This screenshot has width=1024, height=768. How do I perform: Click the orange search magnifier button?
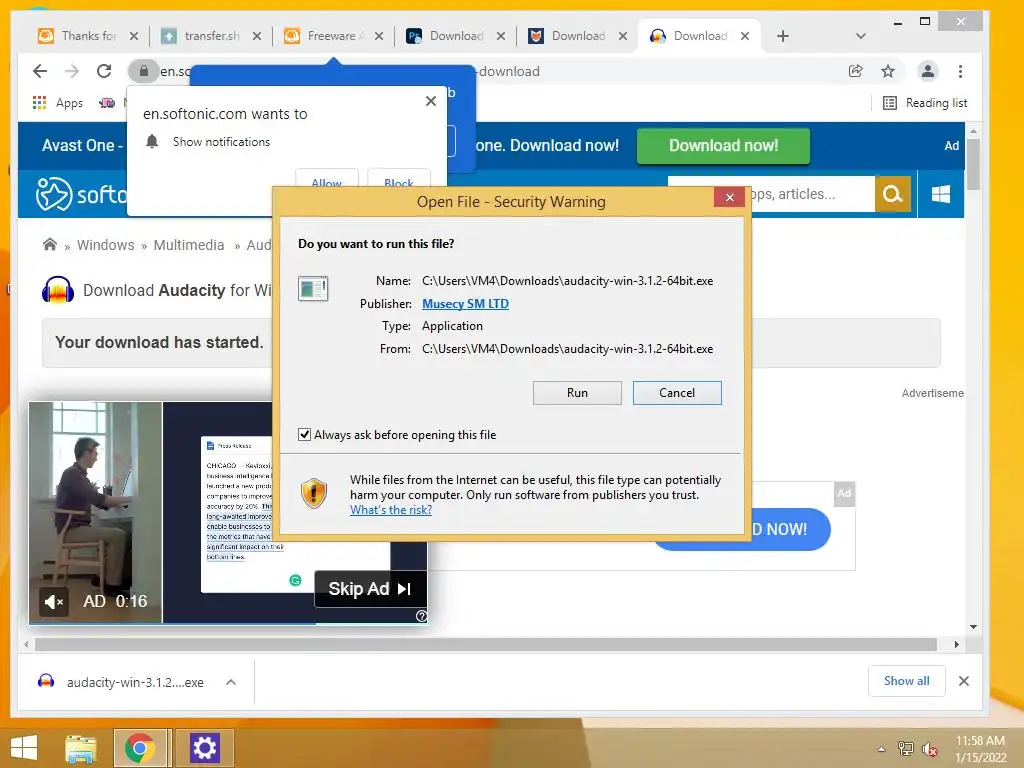coord(892,194)
